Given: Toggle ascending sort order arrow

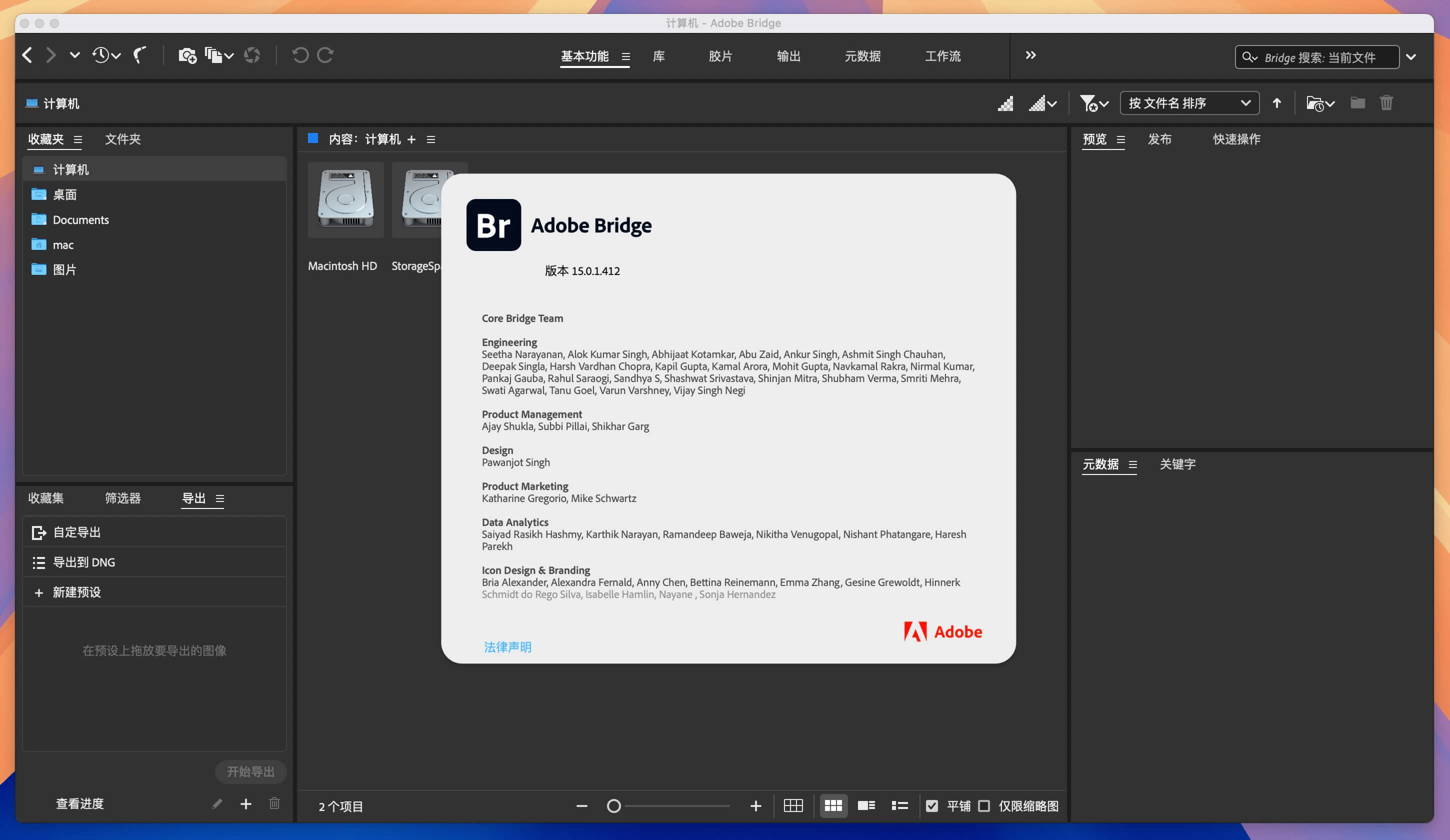Looking at the screenshot, I should click(1277, 103).
